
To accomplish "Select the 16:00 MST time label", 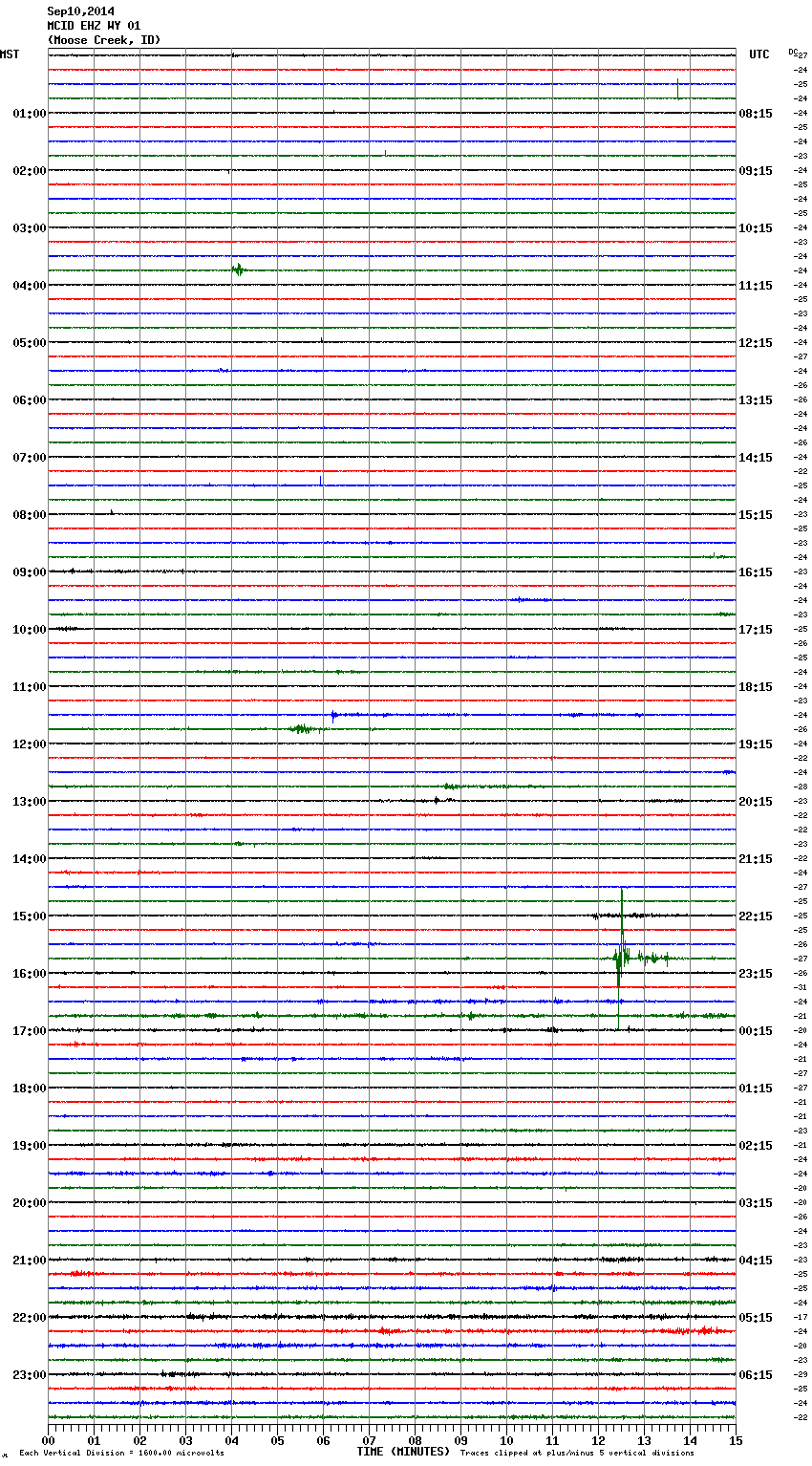I will click(29, 974).
